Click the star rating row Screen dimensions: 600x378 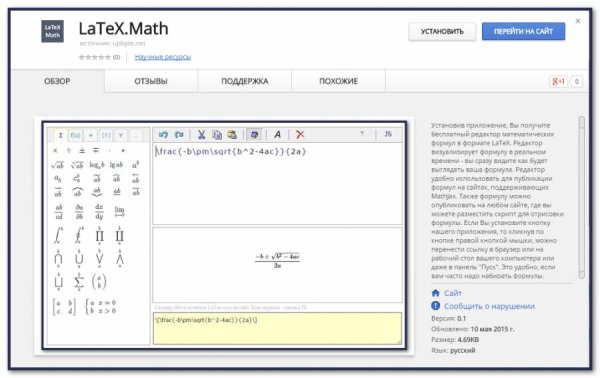click(95, 57)
